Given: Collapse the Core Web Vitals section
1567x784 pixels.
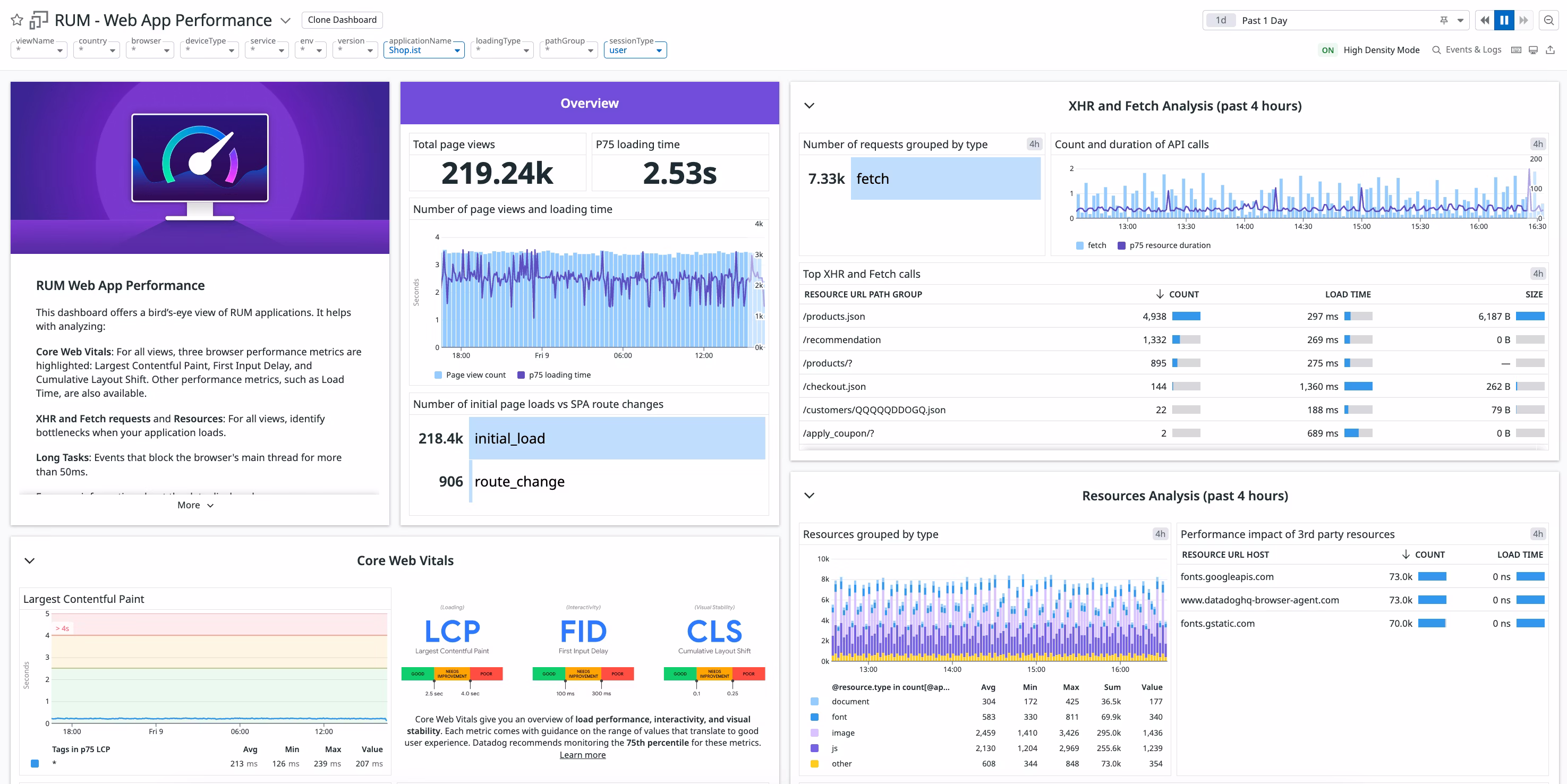Looking at the screenshot, I should coord(29,561).
